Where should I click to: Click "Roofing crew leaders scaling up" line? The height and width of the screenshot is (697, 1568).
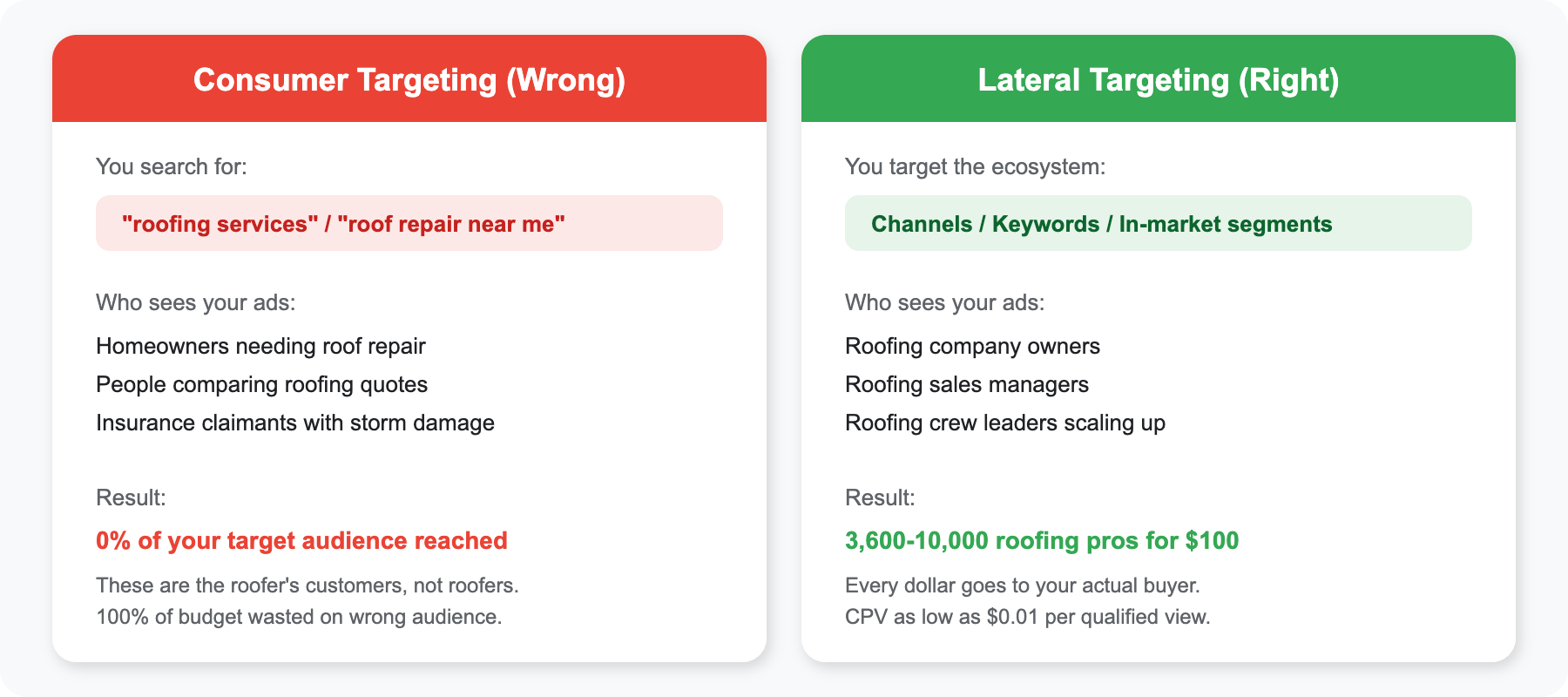coord(1004,423)
